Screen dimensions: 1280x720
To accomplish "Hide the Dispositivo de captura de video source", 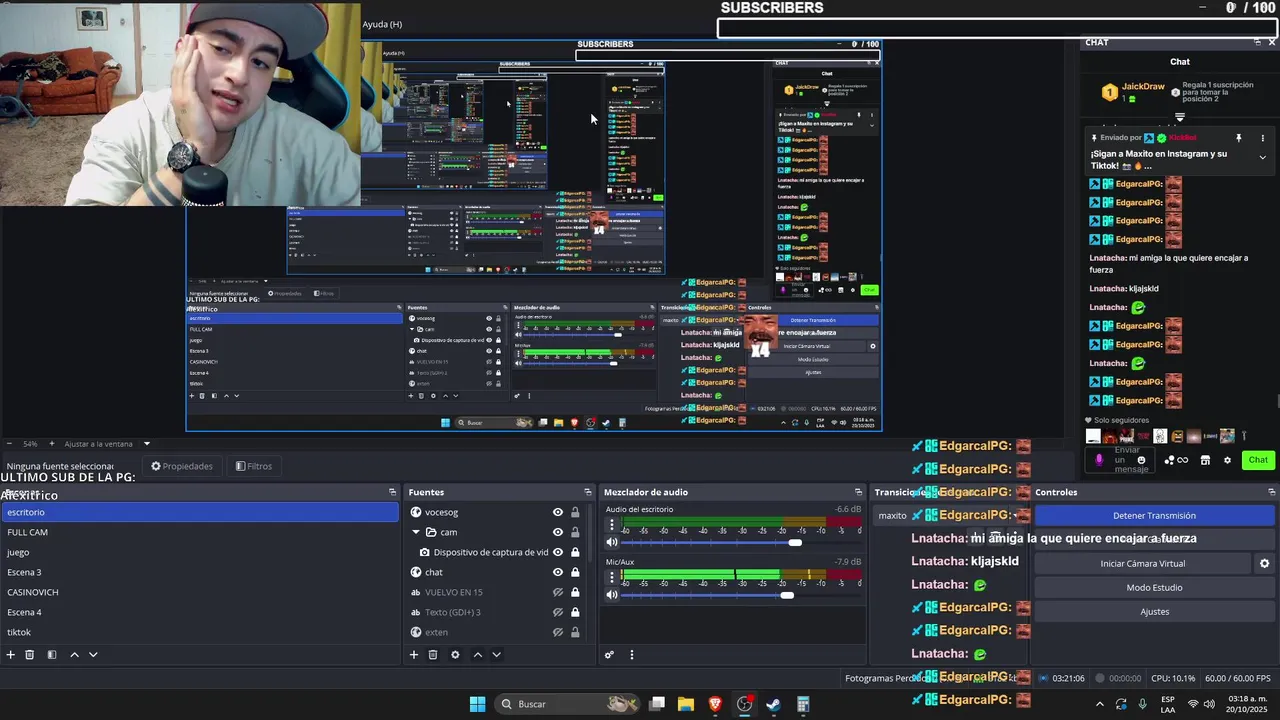I will pos(558,552).
